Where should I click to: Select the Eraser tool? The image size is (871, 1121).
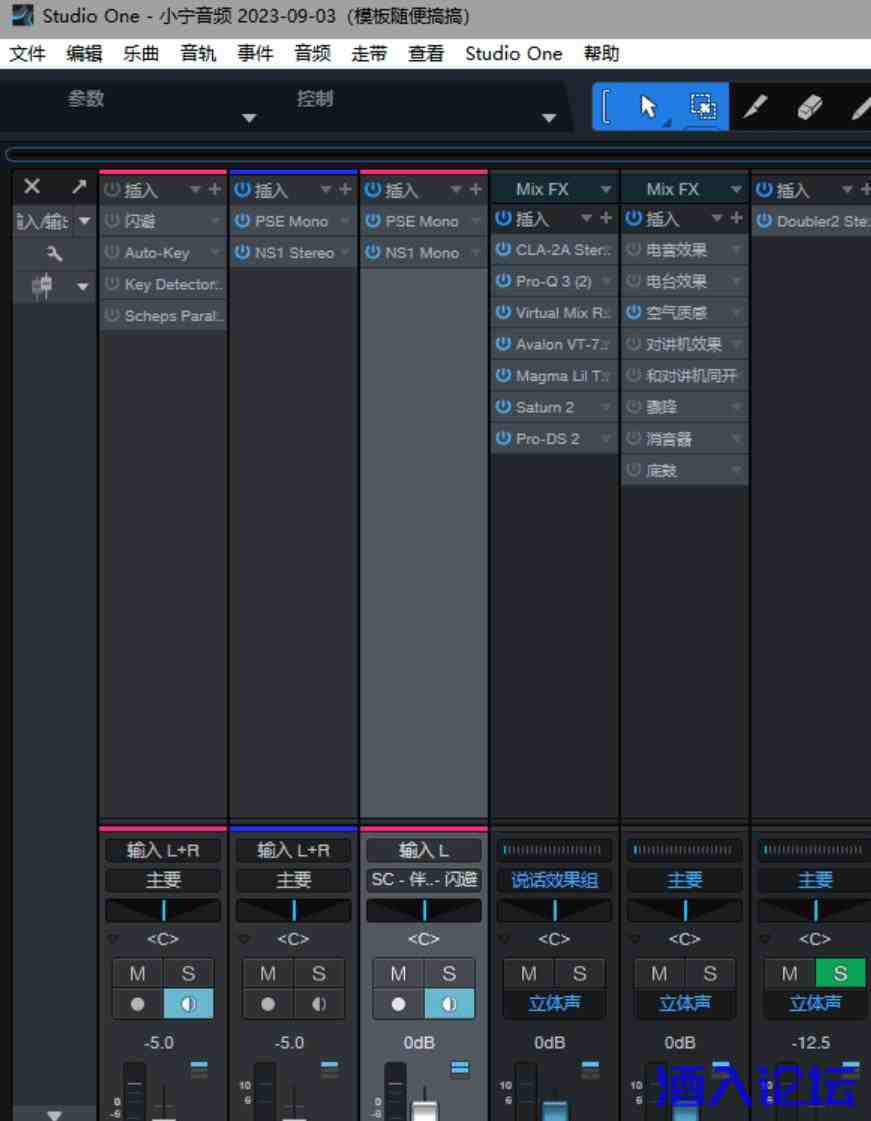click(809, 107)
